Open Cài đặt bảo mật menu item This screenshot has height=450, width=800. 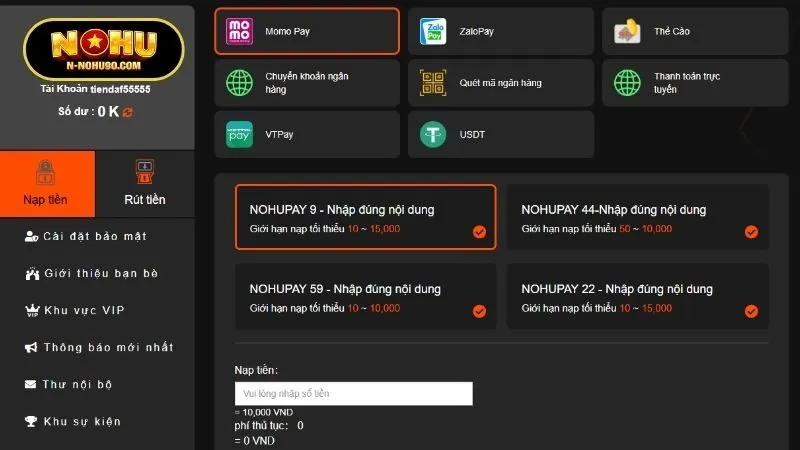pos(86,236)
